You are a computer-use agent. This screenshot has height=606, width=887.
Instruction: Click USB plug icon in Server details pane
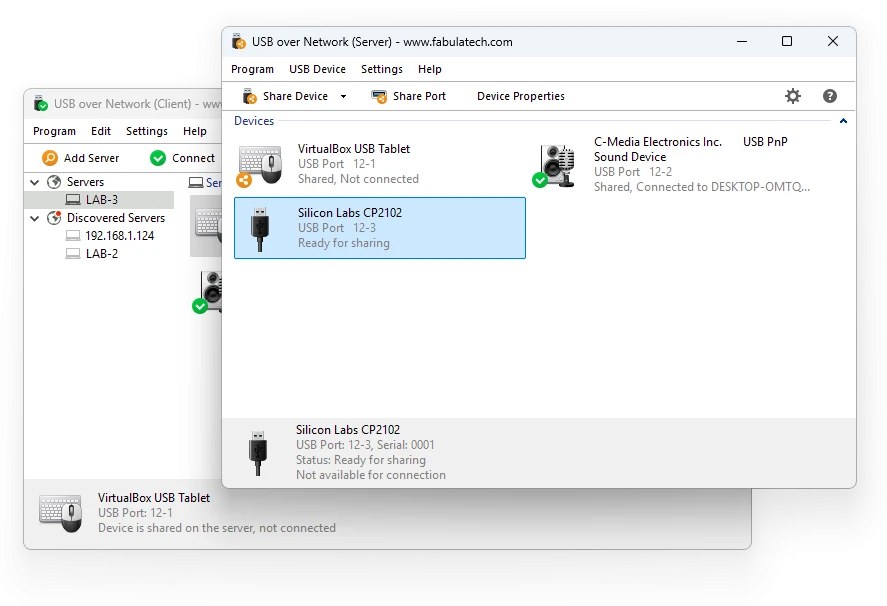pyautogui.click(x=258, y=453)
